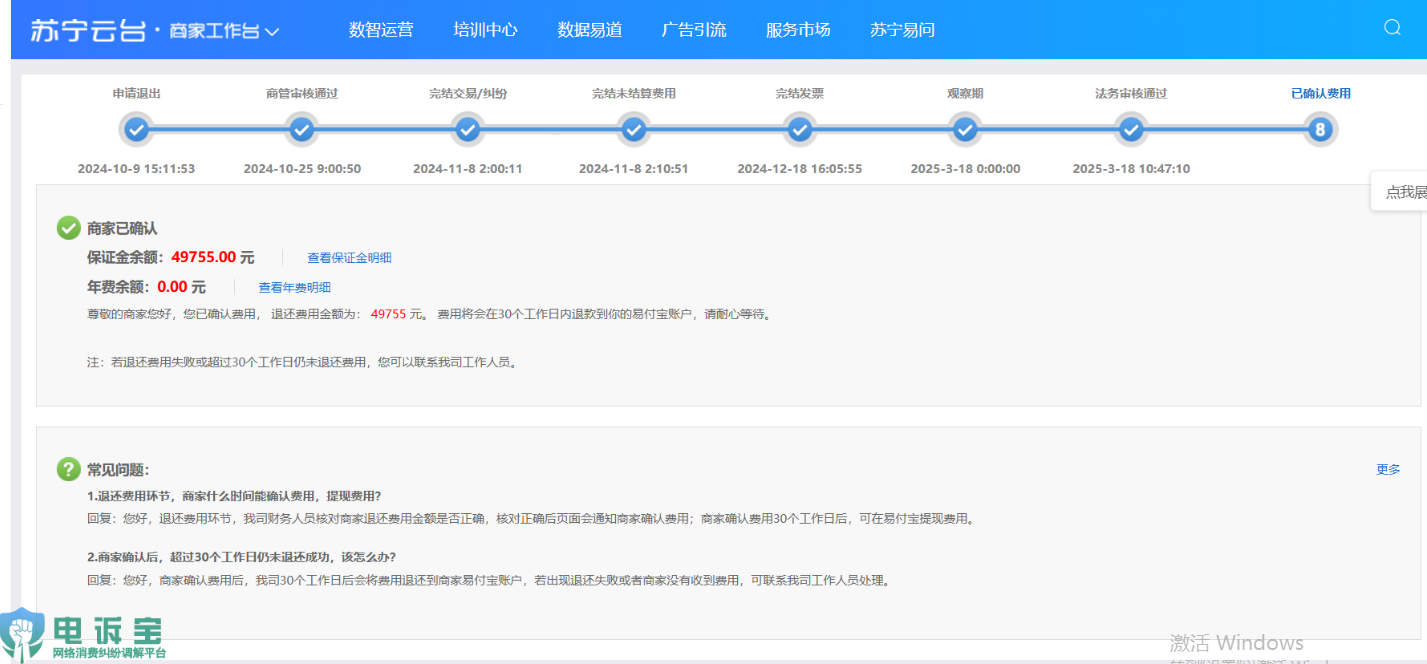Click the 观察期 step checkmark
1427x664 pixels.
[x=965, y=129]
